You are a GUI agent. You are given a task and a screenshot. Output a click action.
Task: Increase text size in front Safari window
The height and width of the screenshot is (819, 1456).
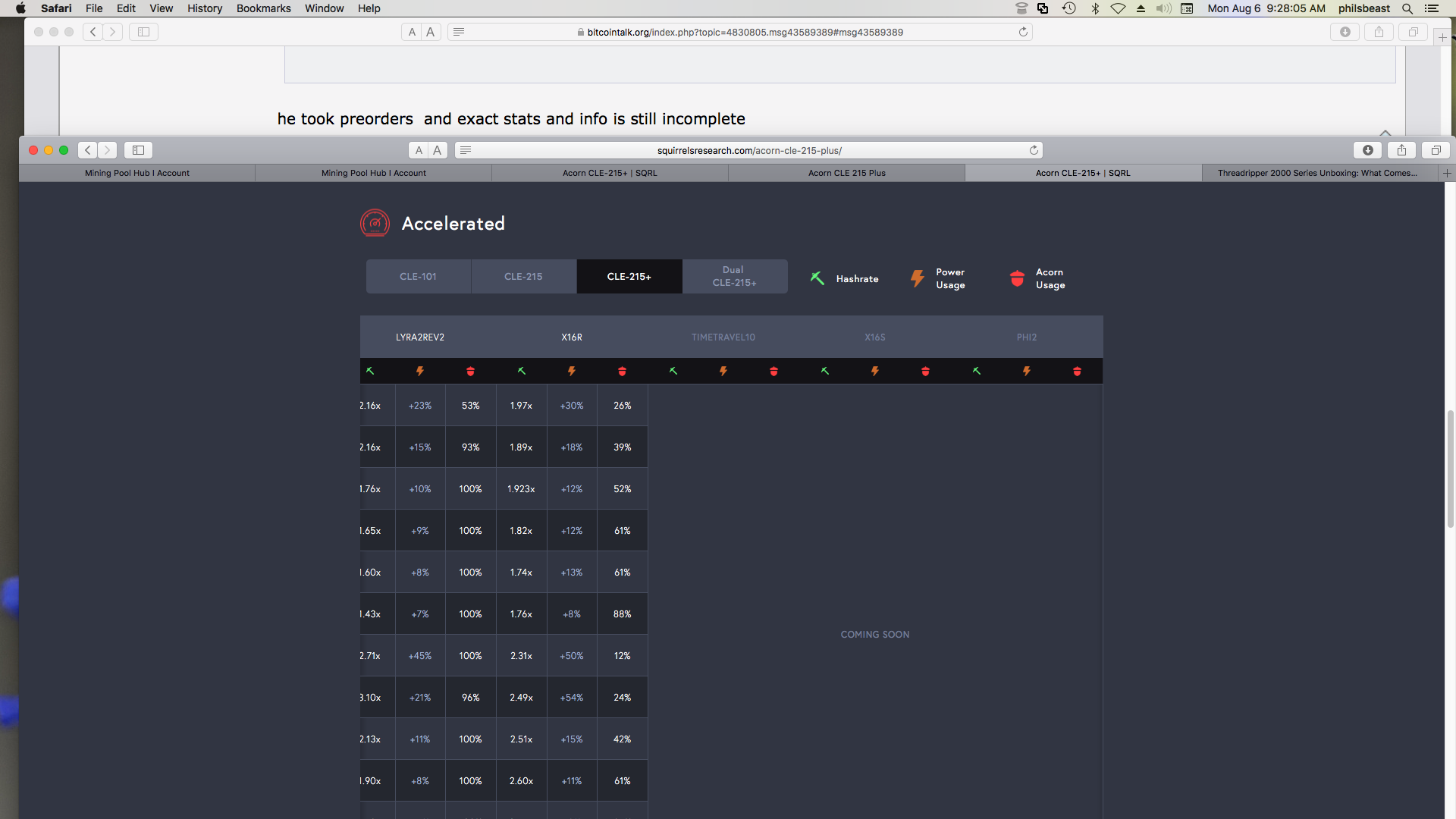[x=438, y=150]
